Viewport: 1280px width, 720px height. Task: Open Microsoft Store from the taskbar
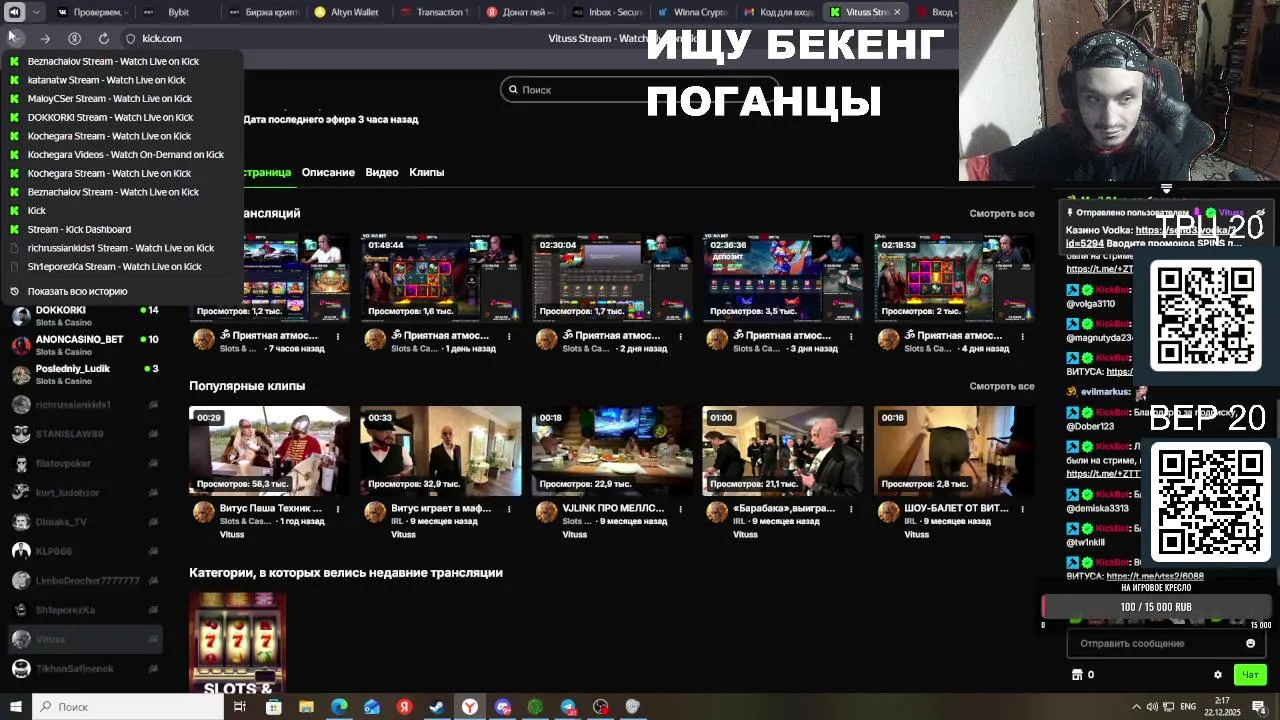(x=273, y=707)
